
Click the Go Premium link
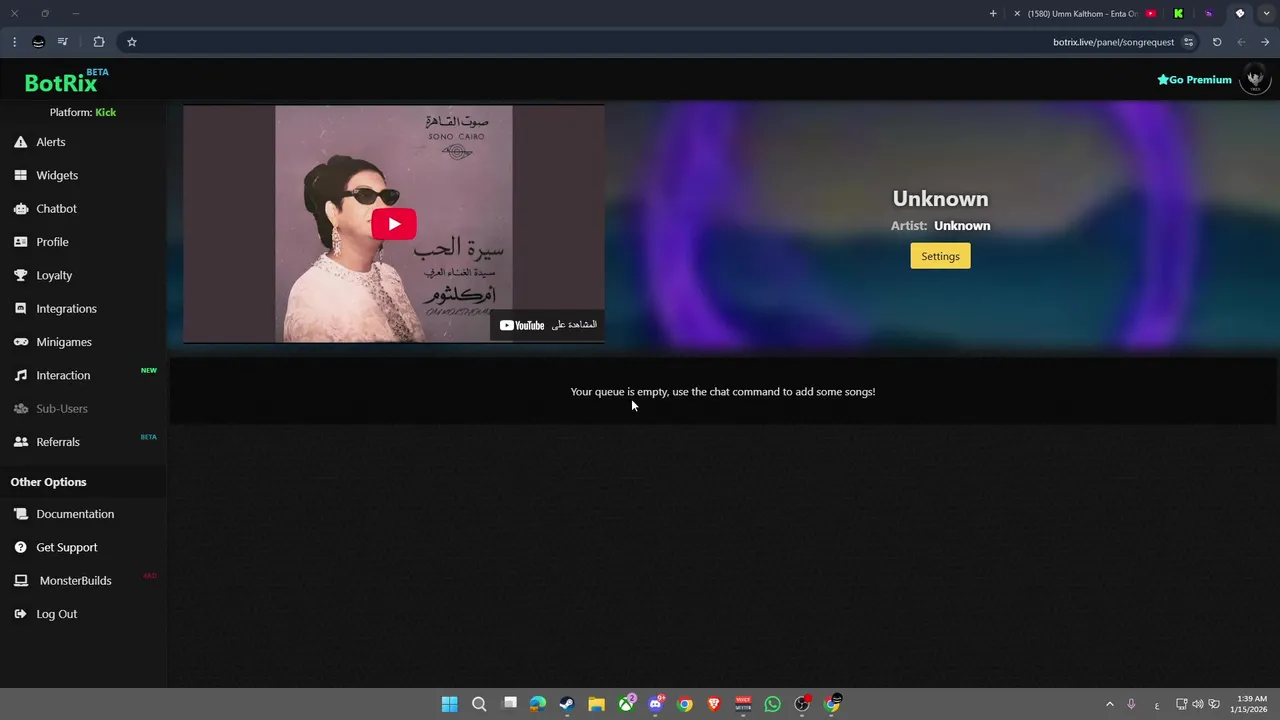point(1194,80)
